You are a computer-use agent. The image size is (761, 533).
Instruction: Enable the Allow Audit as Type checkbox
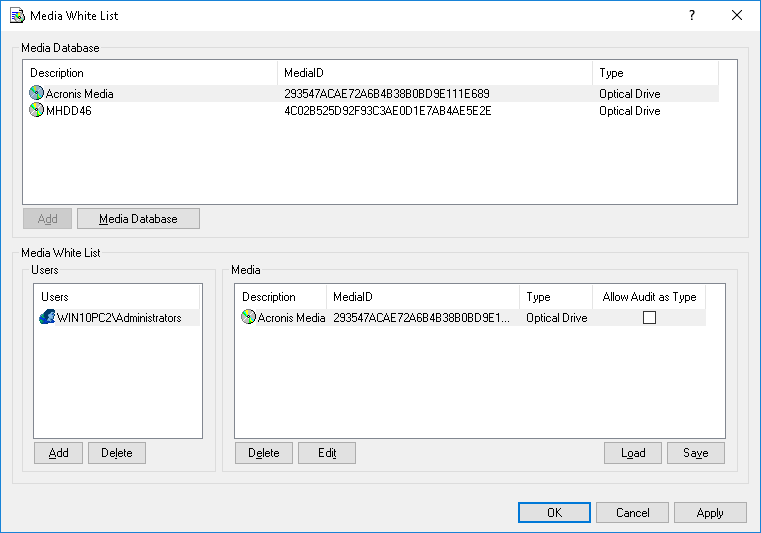coord(649,318)
